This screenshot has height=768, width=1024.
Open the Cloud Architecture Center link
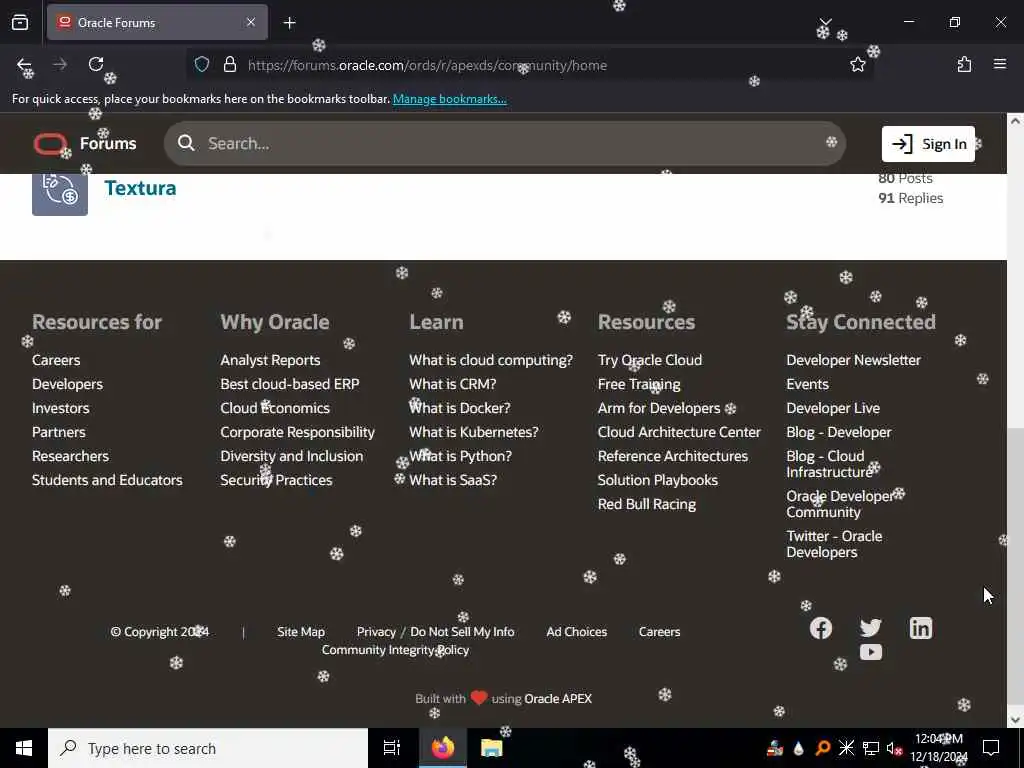(679, 432)
